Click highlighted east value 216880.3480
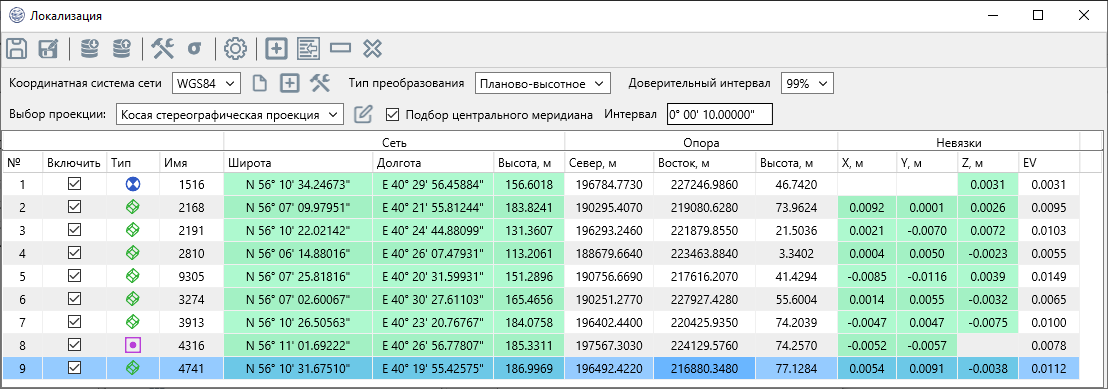 click(x=705, y=368)
